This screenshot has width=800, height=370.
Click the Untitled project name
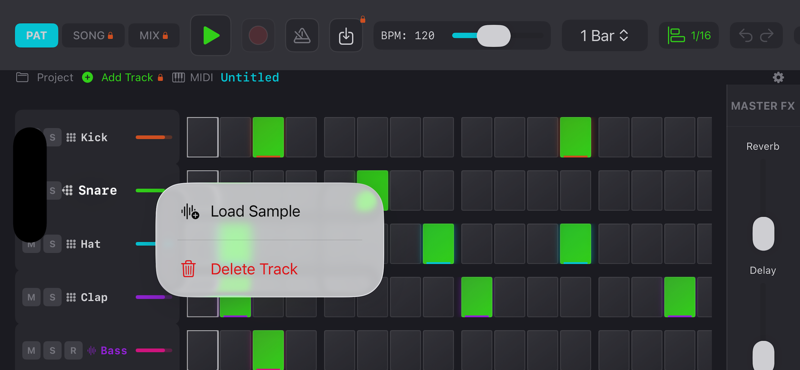(x=249, y=78)
